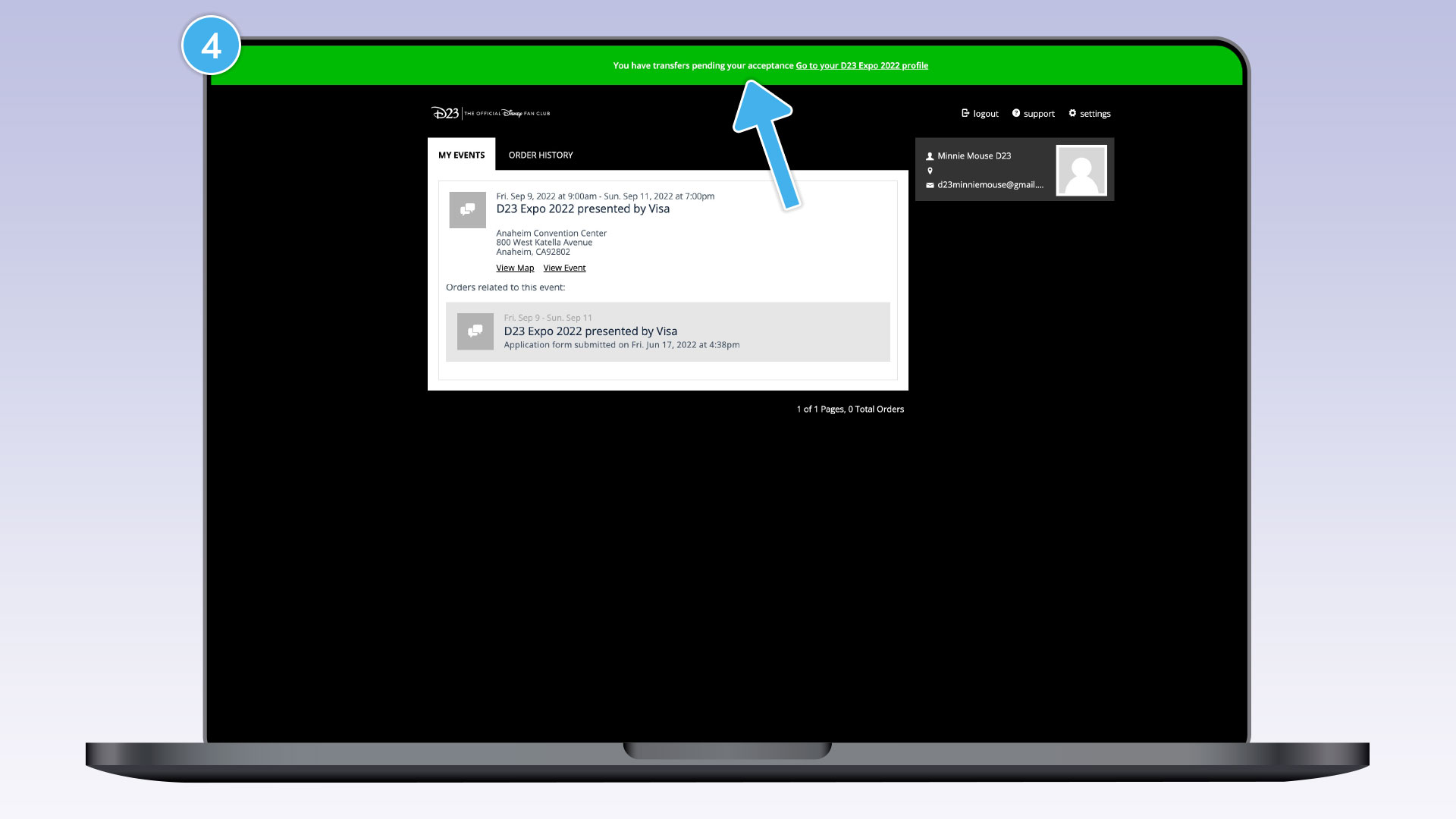The image size is (1456, 819).
Task: Click the location pin icon in the profile card
Action: tap(930, 171)
